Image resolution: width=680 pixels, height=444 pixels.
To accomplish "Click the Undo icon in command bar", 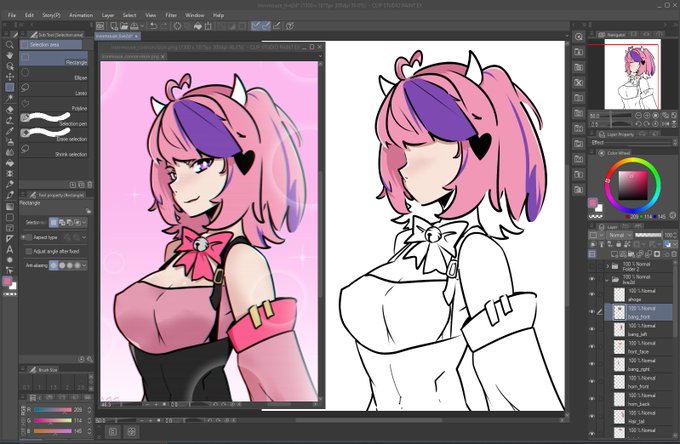I will (x=153, y=26).
